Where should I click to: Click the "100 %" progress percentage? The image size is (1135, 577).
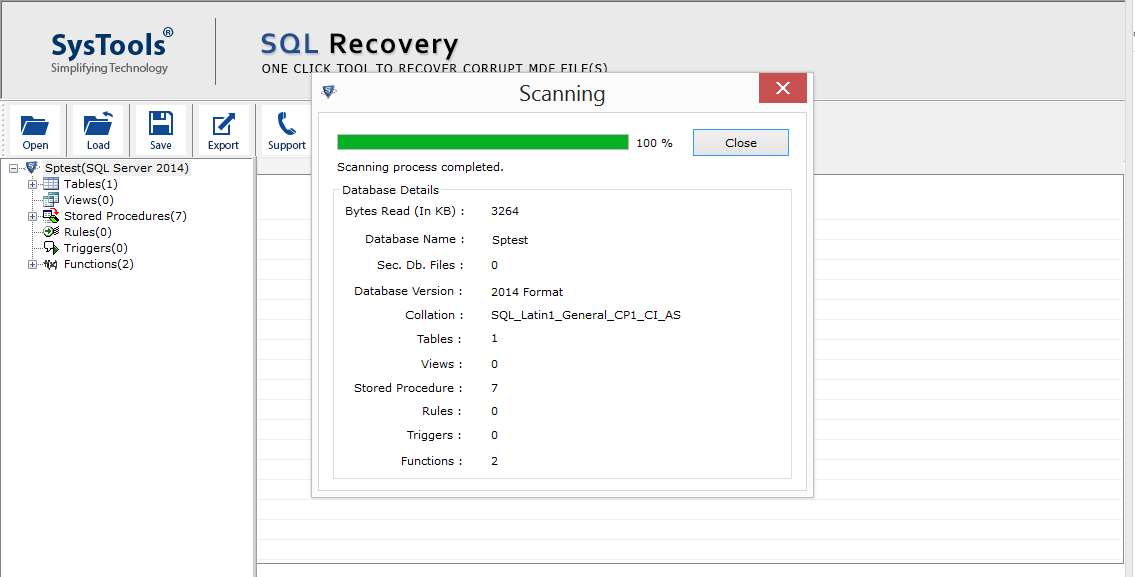[x=654, y=143]
